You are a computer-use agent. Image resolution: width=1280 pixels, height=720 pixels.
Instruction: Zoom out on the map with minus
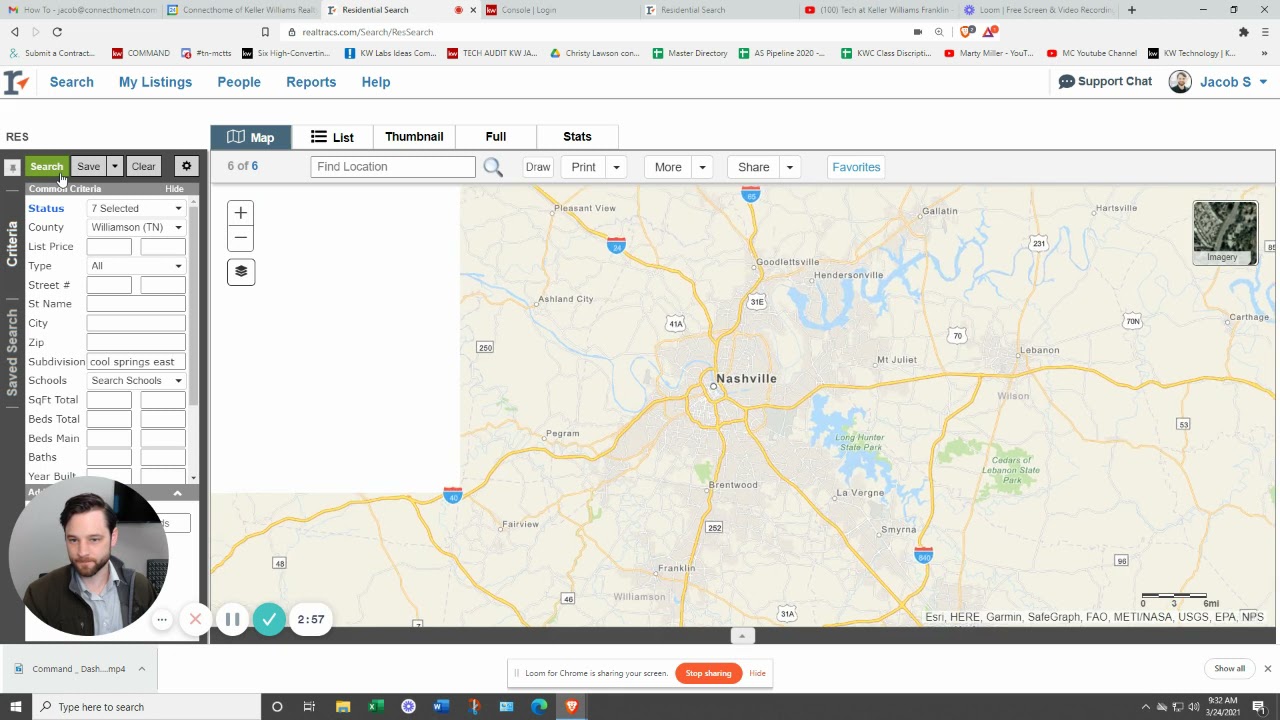[240, 238]
